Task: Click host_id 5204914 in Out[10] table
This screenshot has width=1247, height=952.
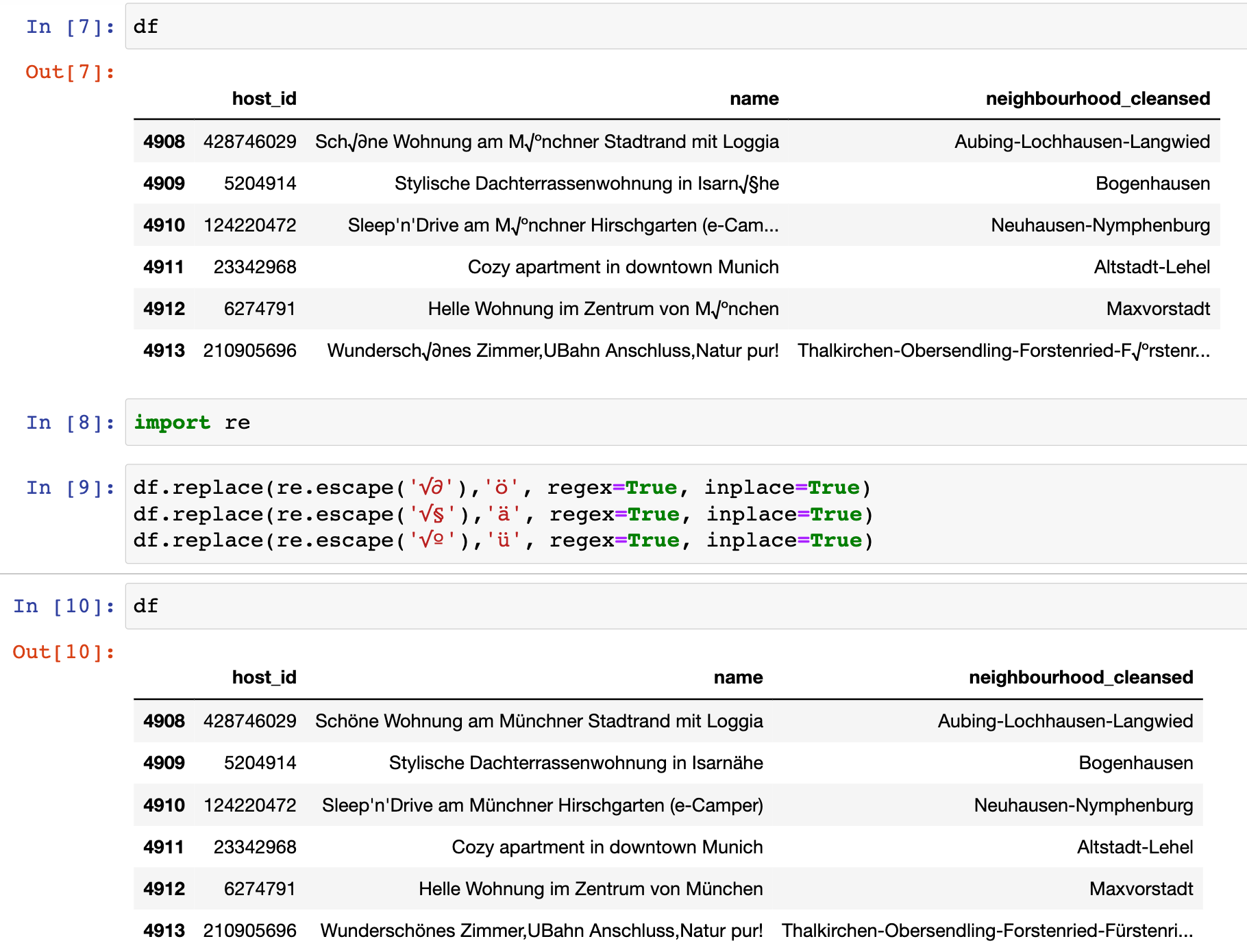Action: tap(260, 763)
